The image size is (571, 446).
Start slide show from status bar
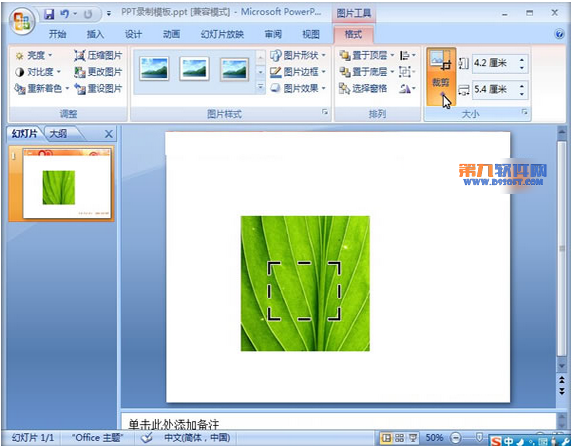pos(413,438)
